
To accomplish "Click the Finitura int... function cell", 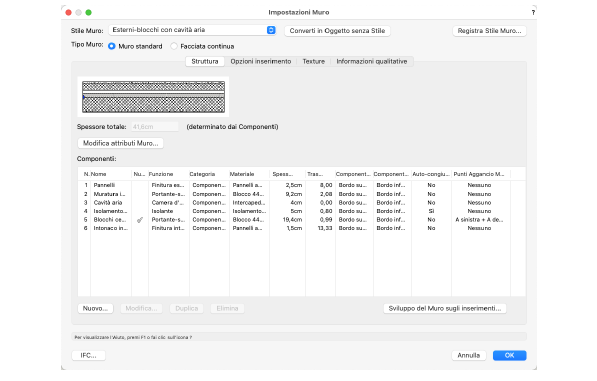I will [168, 228].
